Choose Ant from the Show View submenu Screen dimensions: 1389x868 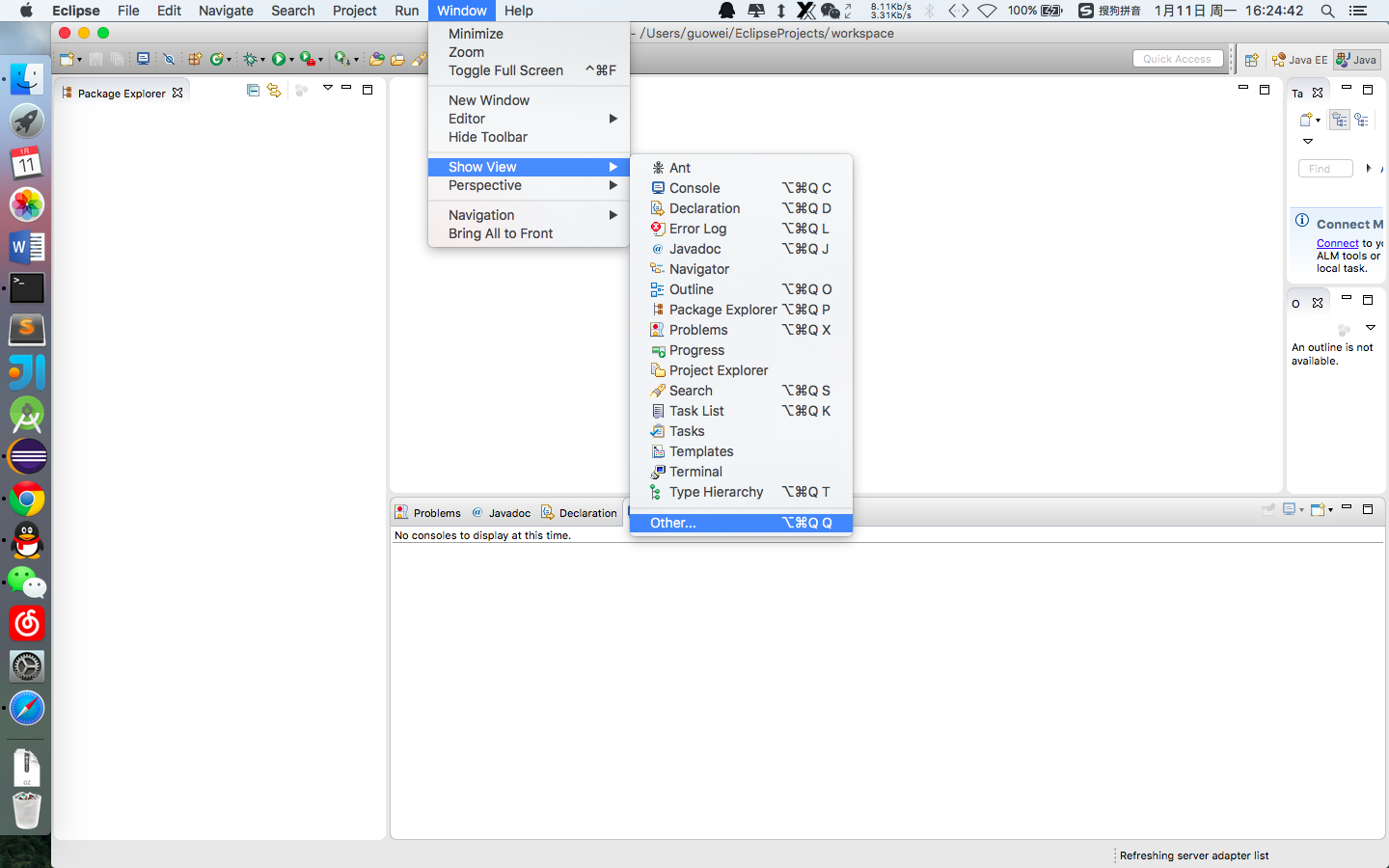point(741,168)
